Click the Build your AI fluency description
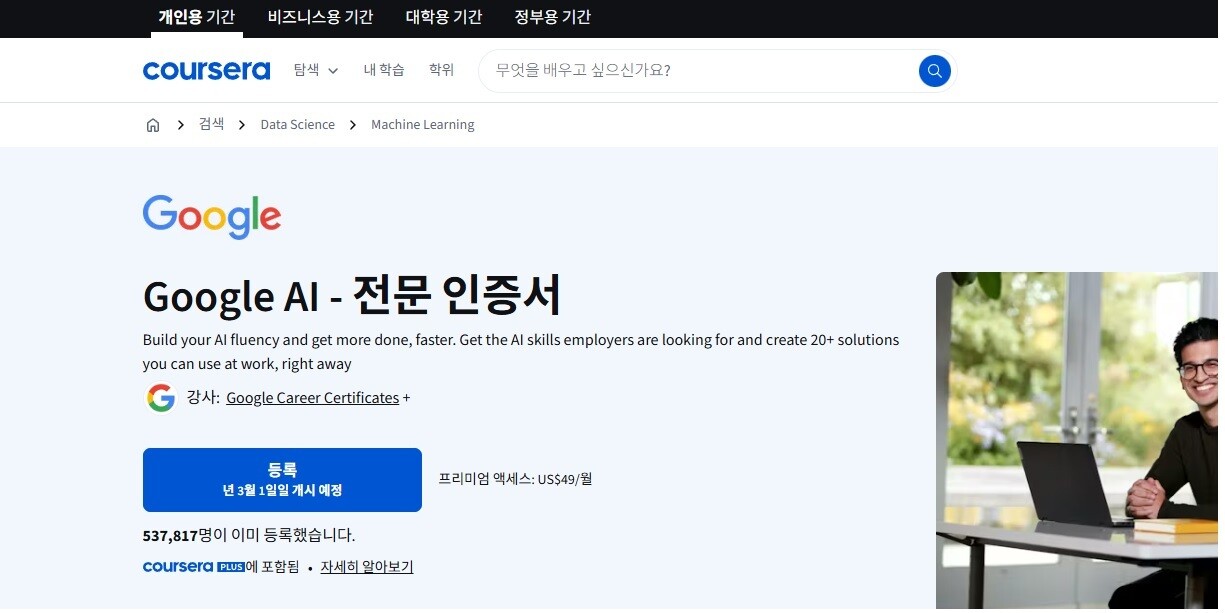Image resolution: width=1225 pixels, height=613 pixels. point(521,352)
